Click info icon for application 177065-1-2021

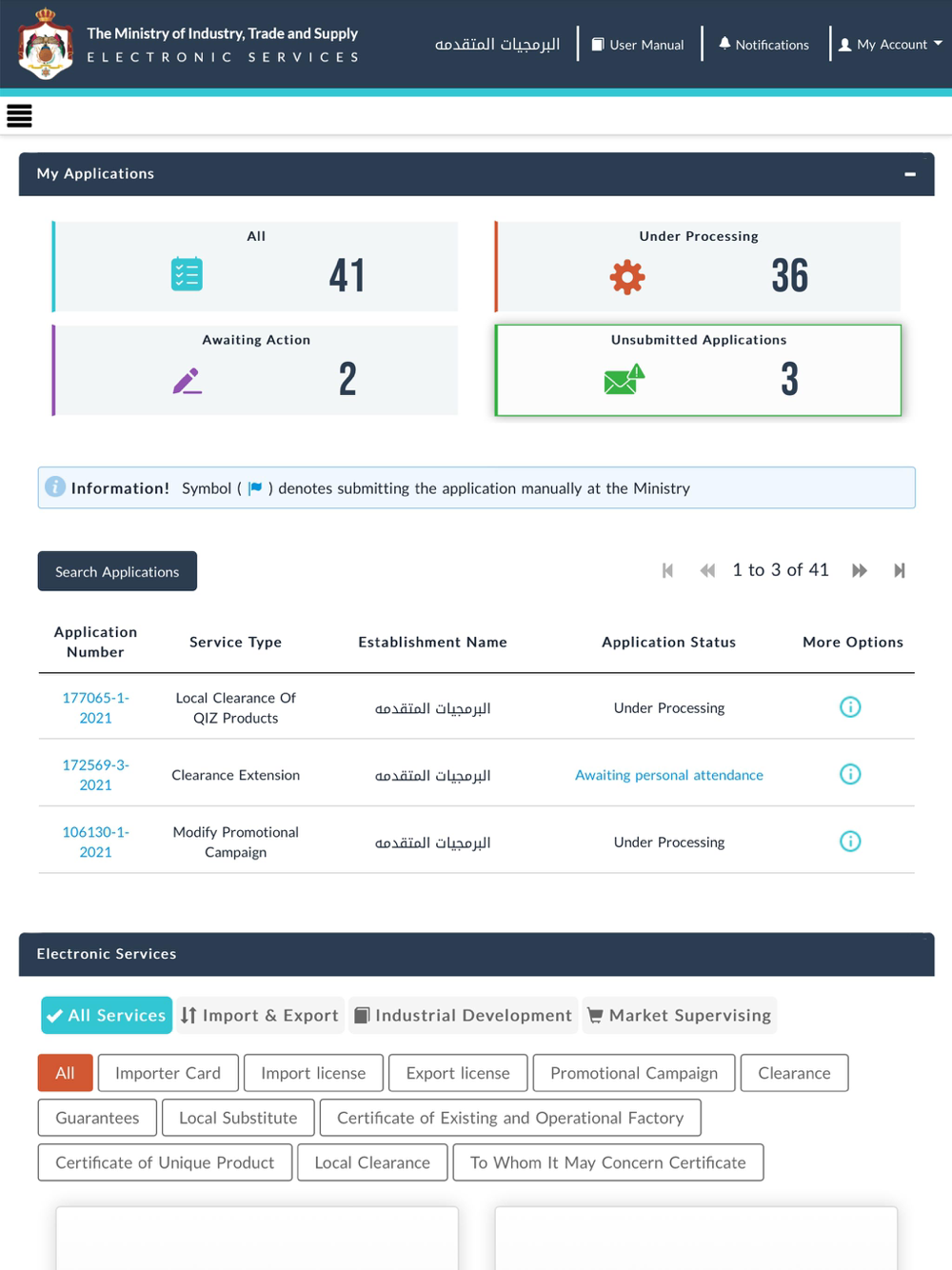coord(850,706)
